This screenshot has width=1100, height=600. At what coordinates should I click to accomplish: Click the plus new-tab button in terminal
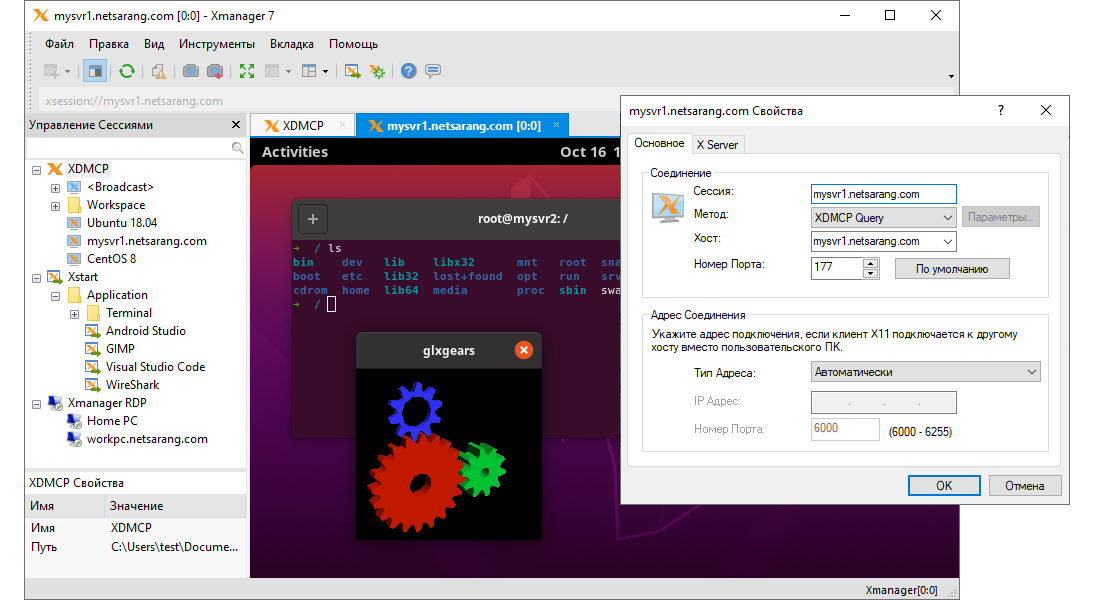pos(313,219)
